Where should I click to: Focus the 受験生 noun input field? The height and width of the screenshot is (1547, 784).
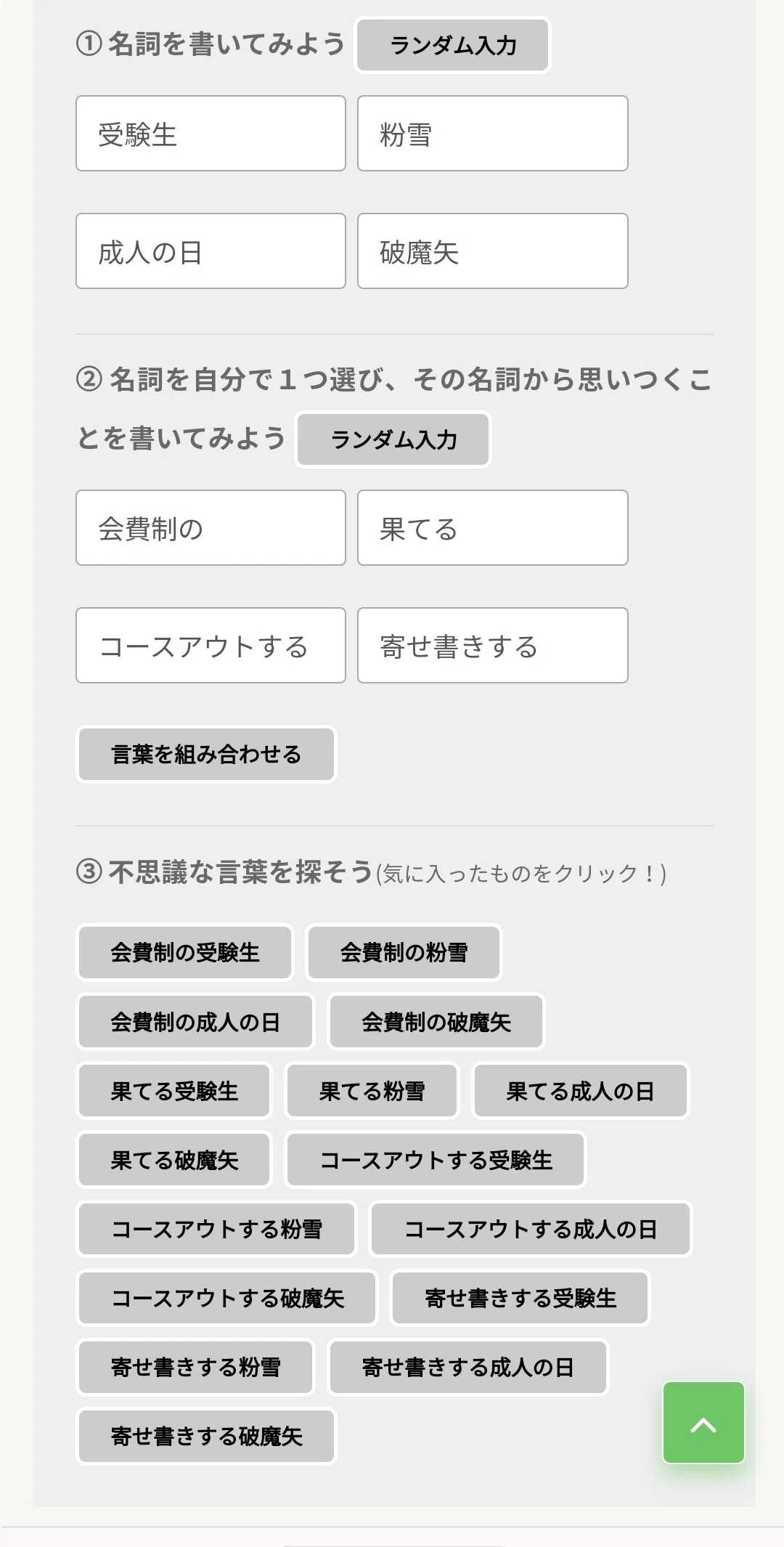coord(211,134)
